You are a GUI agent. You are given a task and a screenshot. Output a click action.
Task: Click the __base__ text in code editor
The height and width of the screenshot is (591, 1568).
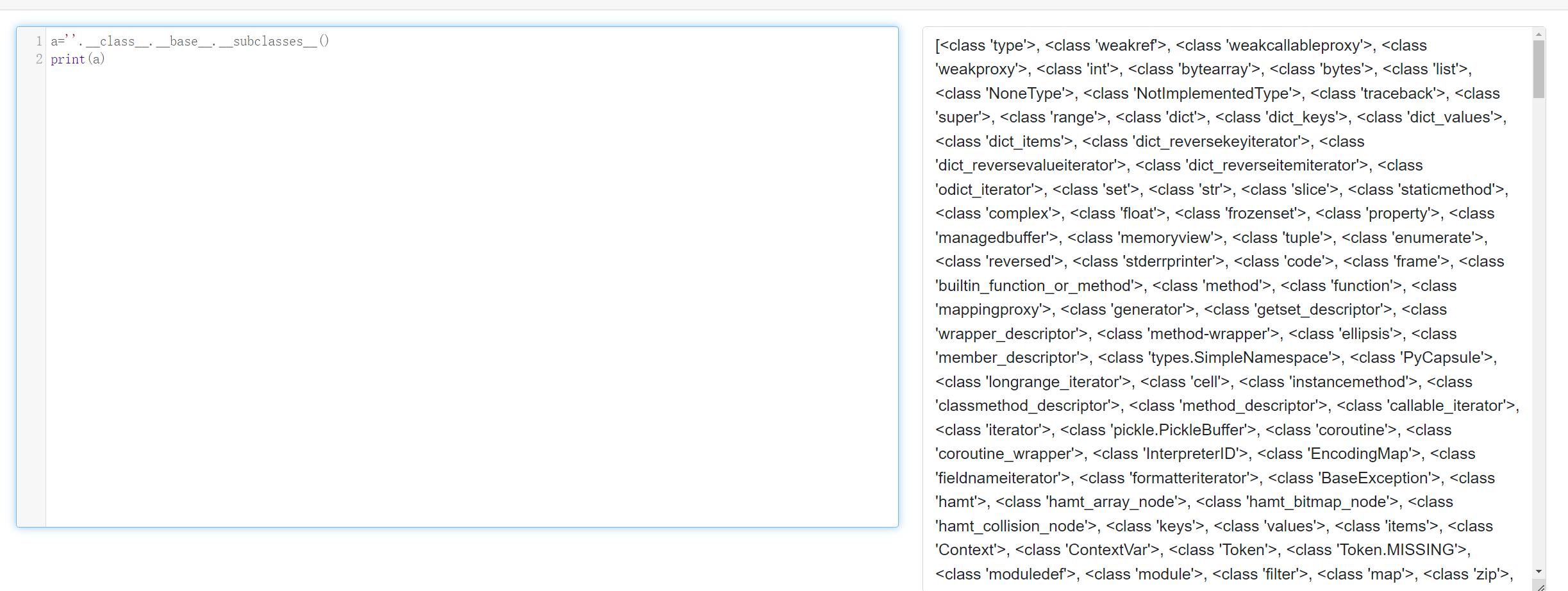pos(184,41)
